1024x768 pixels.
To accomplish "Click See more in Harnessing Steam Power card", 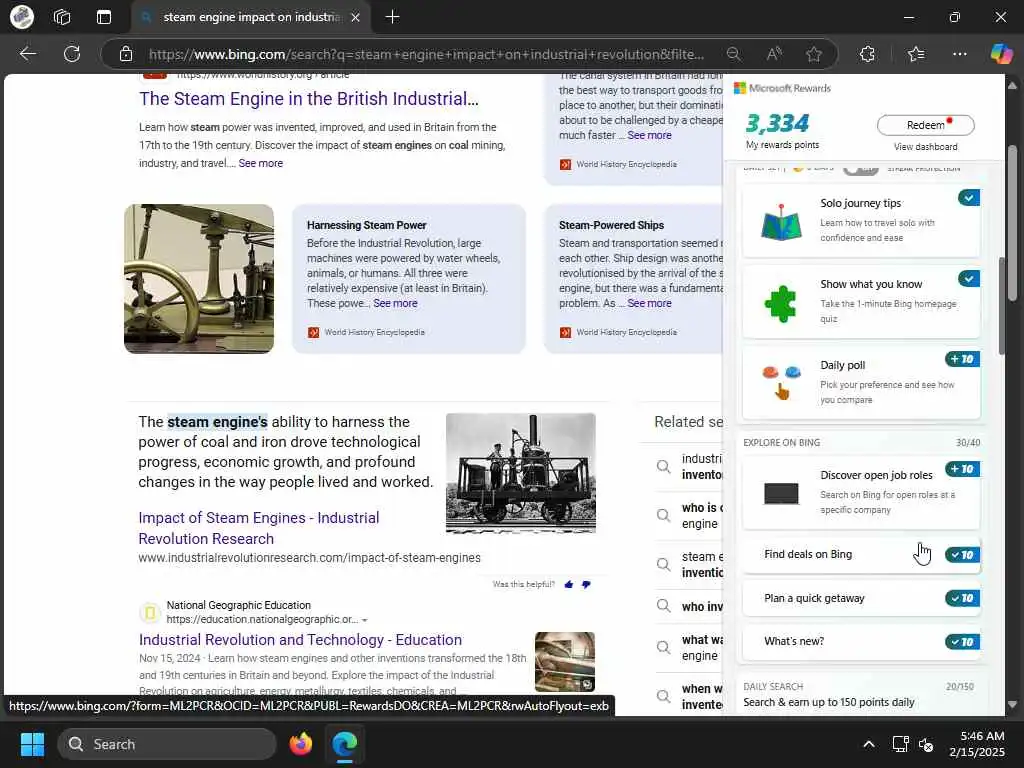I will pos(395,304).
